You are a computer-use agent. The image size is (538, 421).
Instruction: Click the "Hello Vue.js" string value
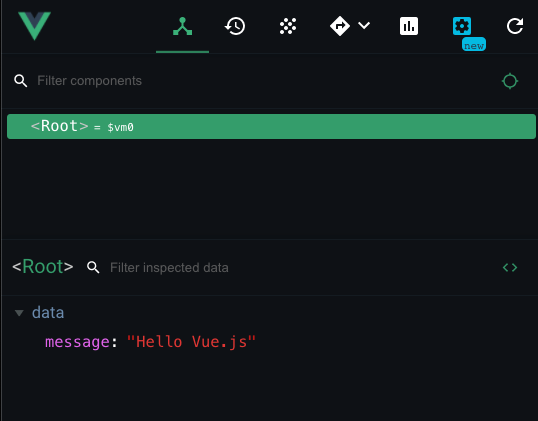(191, 342)
